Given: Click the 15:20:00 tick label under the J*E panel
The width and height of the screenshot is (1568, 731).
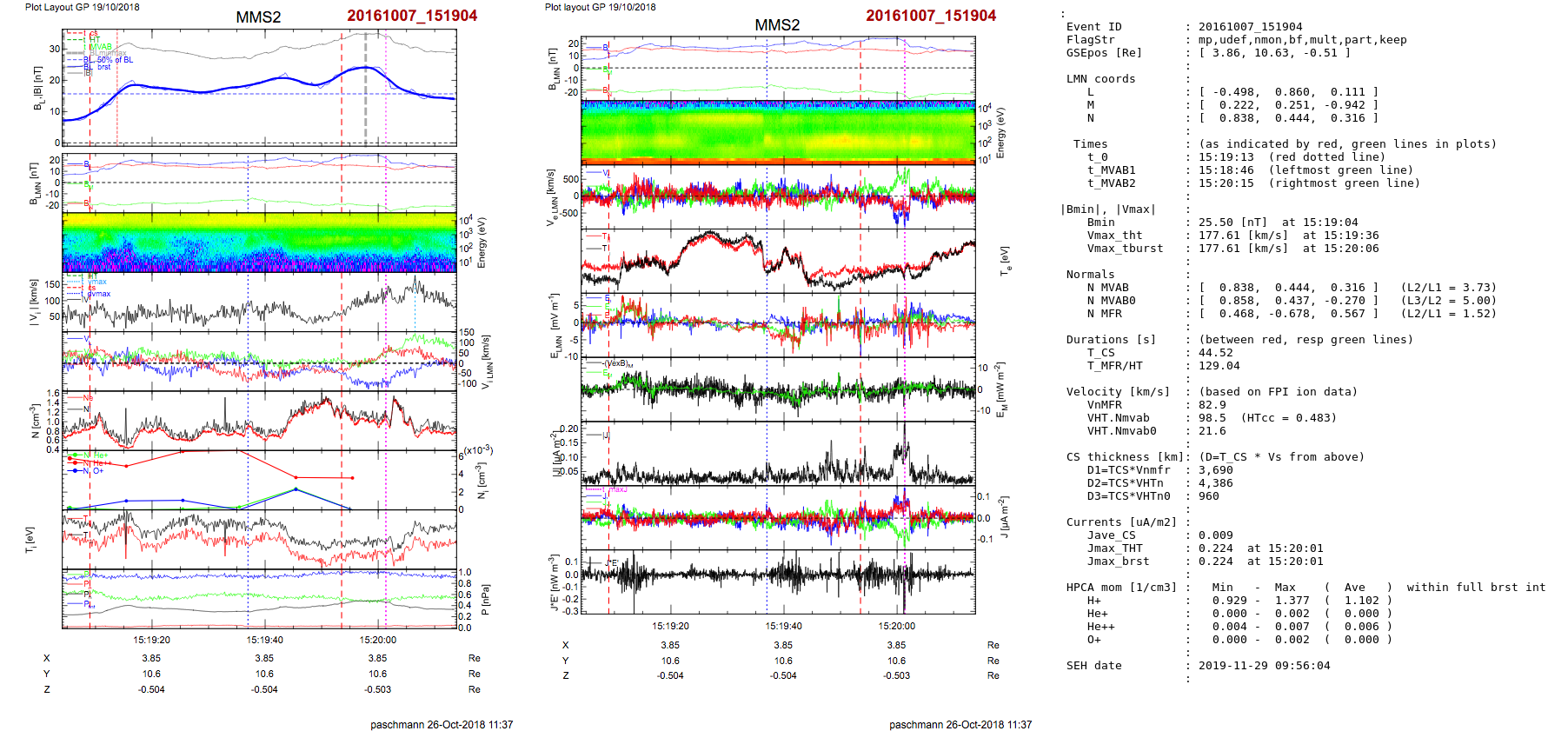Looking at the screenshot, I should (896, 626).
